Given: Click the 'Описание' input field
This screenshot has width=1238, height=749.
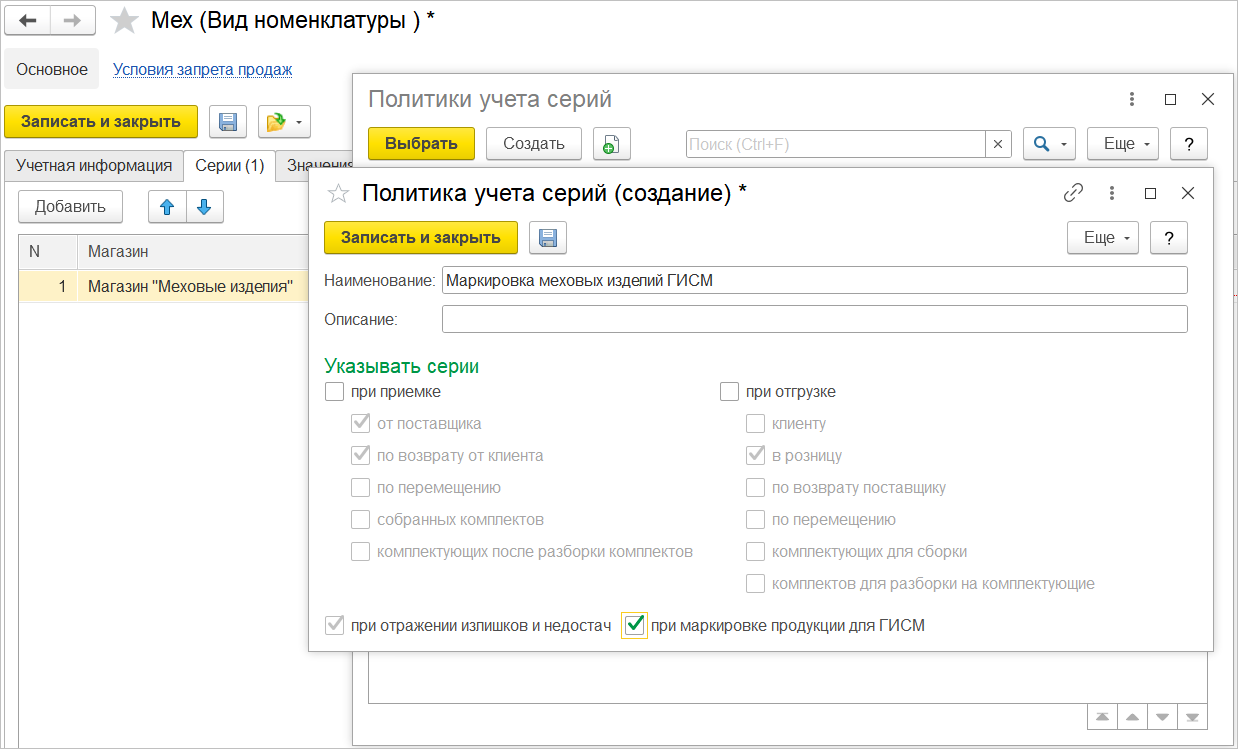Looking at the screenshot, I should coord(814,319).
